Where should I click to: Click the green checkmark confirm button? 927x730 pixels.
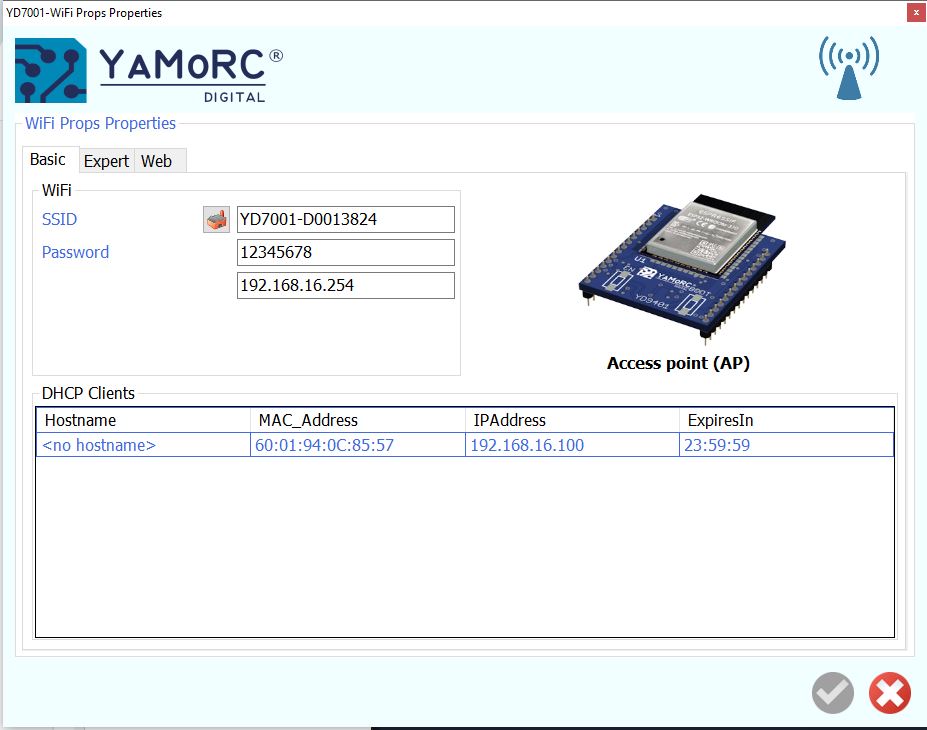[832, 693]
